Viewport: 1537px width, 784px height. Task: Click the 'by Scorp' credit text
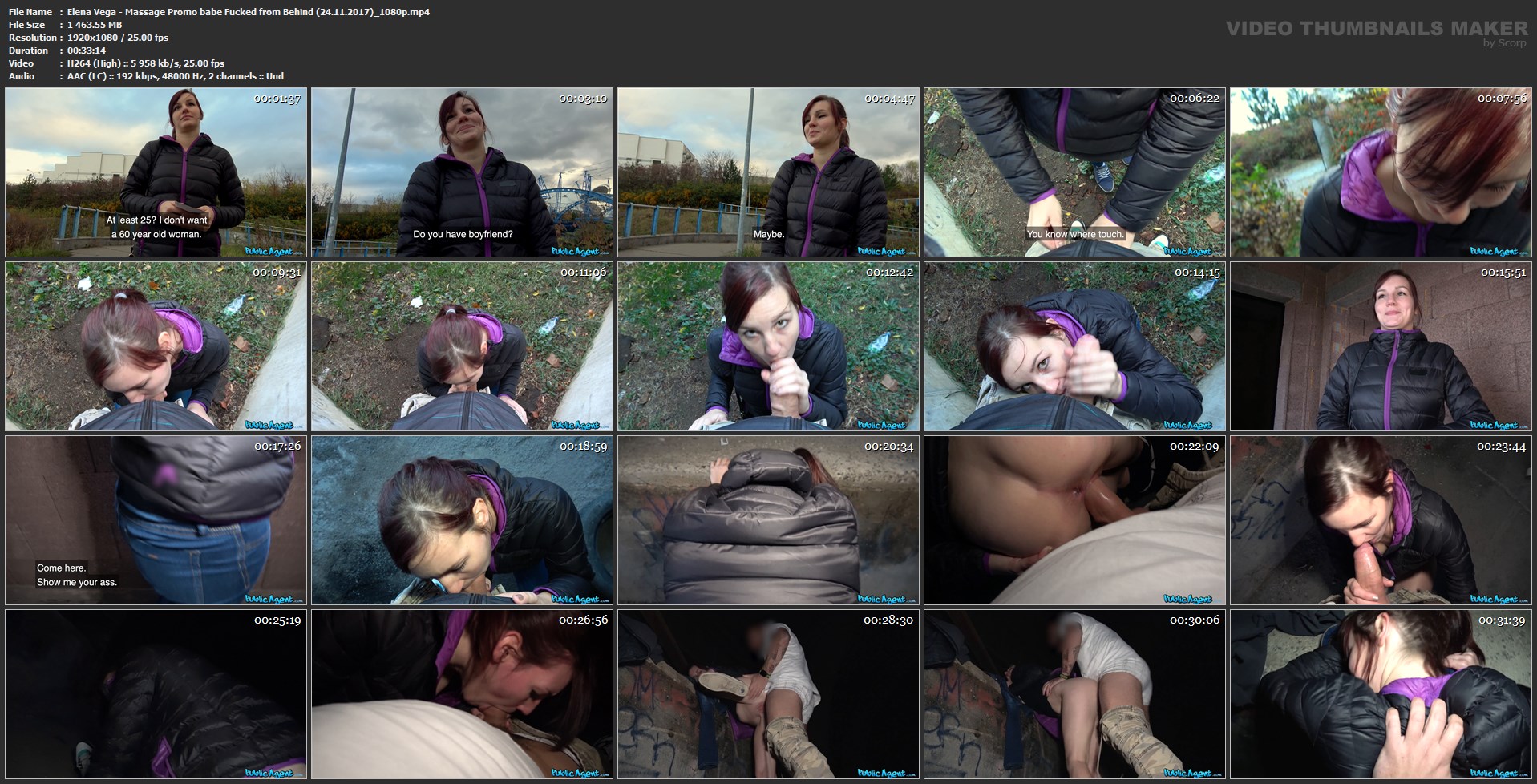tap(1504, 43)
